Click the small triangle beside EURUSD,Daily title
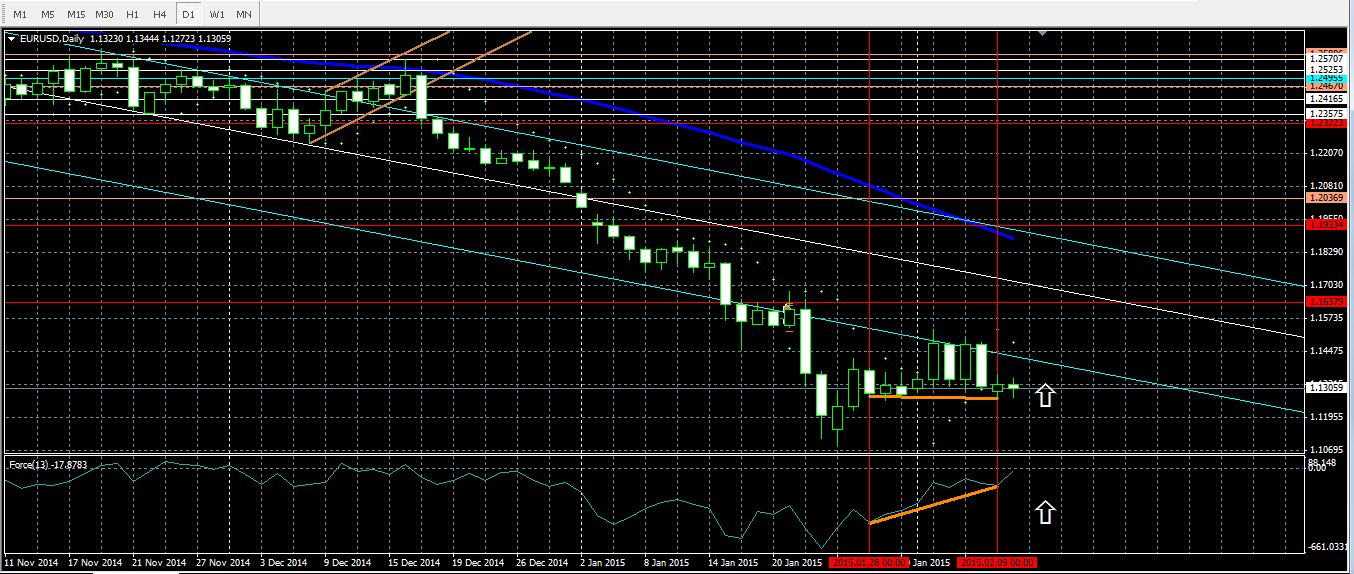Viewport: 1354px width, 574px height. (12, 39)
